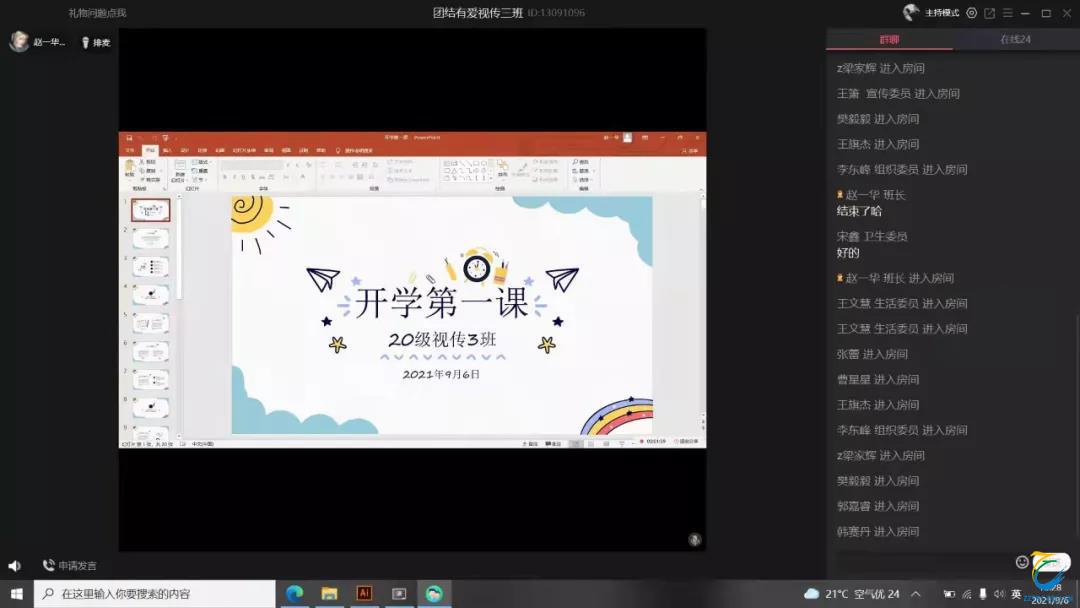Click the Windows Start button
Viewport: 1080px width, 608px height.
pos(16,594)
